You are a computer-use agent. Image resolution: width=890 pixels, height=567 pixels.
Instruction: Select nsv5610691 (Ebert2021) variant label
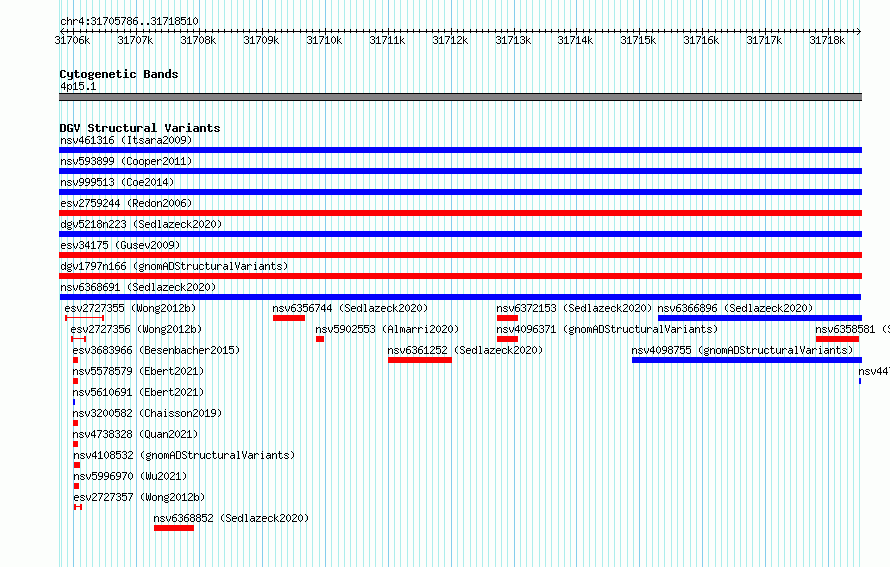(x=138, y=392)
